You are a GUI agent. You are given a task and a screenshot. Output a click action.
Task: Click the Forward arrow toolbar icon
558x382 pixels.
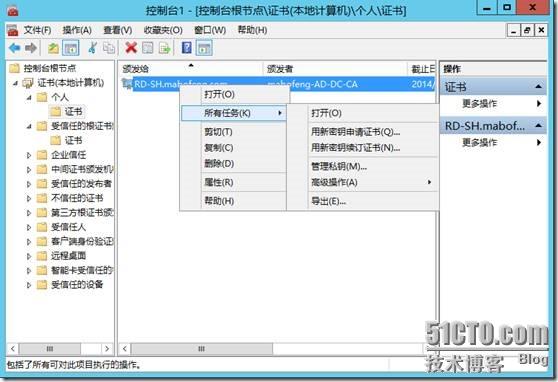click(x=31, y=48)
